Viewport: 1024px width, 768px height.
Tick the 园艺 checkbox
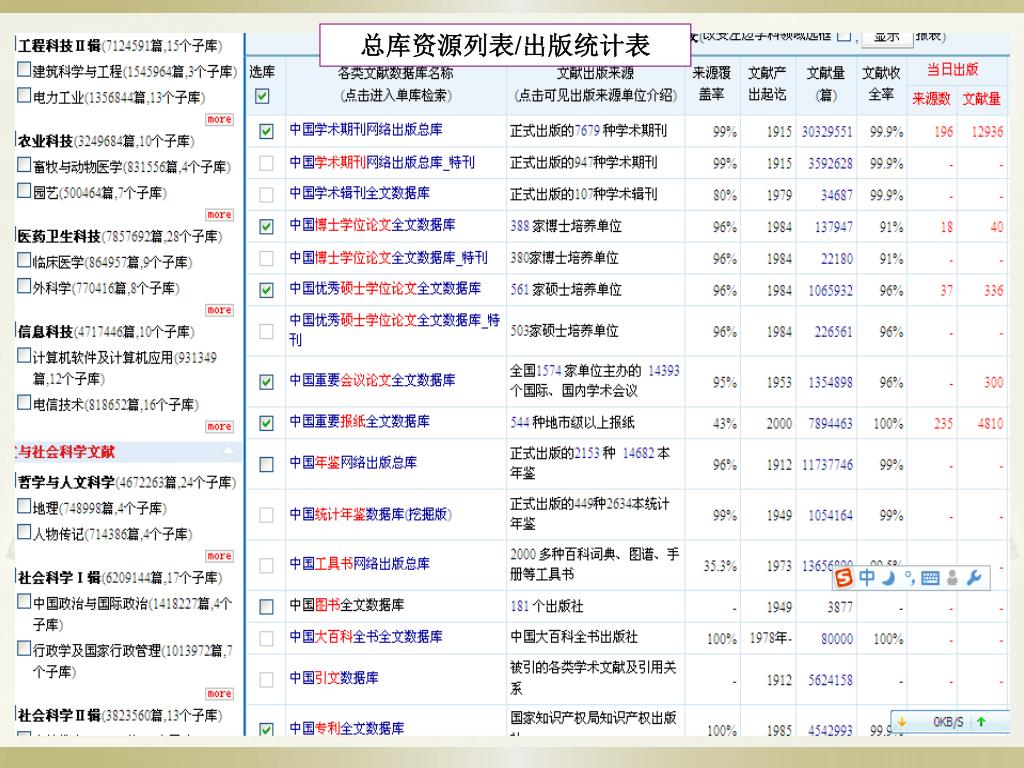pos(24,191)
